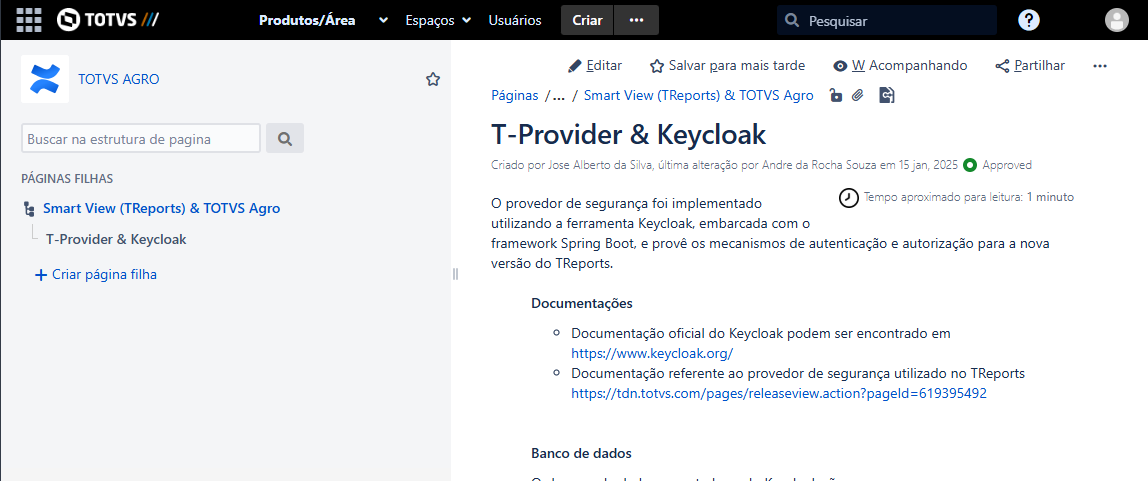1148x481 pixels.
Task: Click the TOTVS AGRO space logo
Action: [45, 79]
